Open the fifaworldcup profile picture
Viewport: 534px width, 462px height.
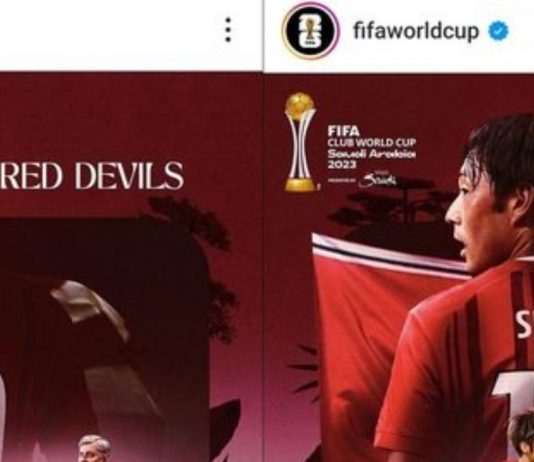tap(310, 31)
